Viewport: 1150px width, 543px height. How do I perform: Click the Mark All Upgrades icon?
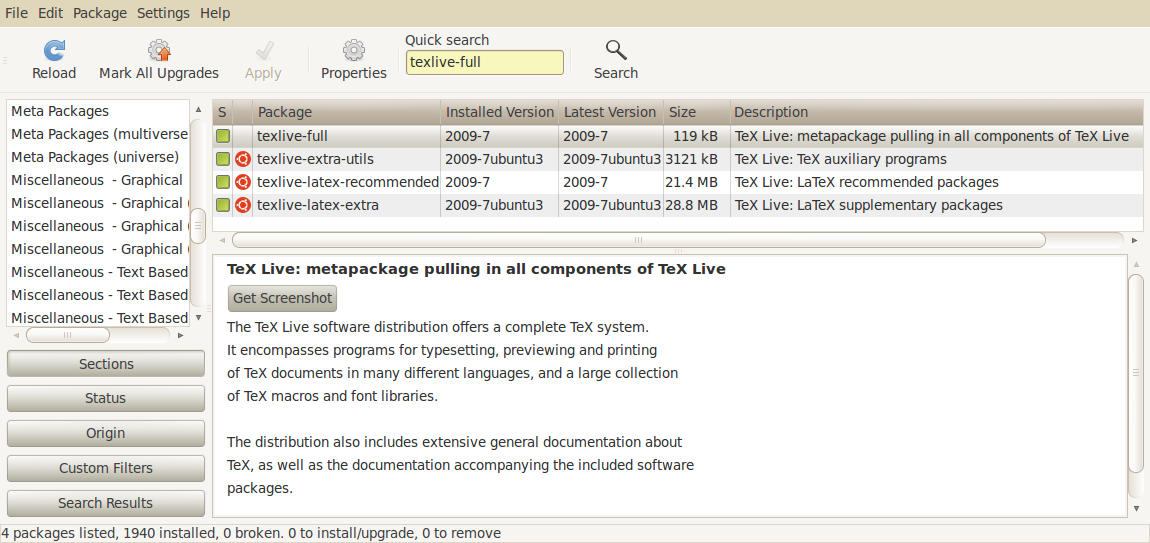[x=159, y=50]
